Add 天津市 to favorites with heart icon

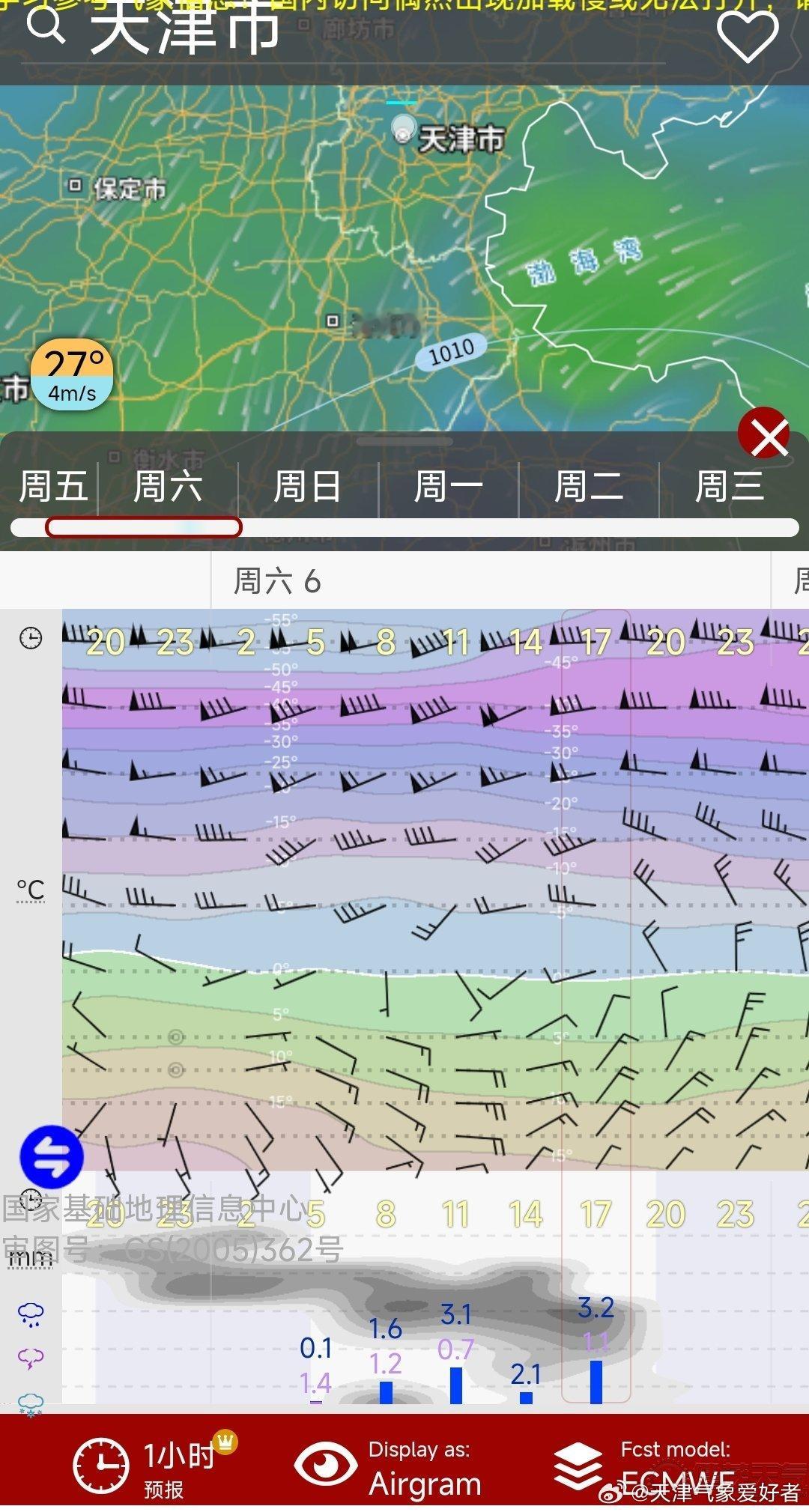748,35
